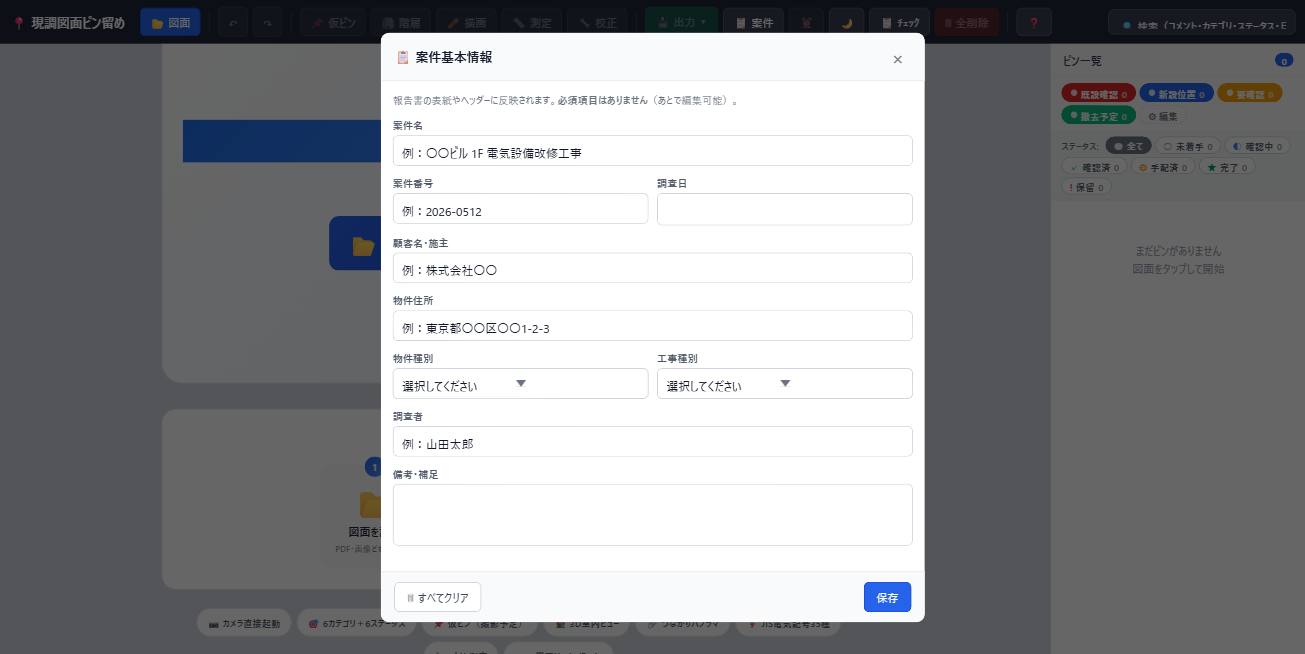
Task: Click the 案件番号 input field
Action: pyautogui.click(x=520, y=209)
